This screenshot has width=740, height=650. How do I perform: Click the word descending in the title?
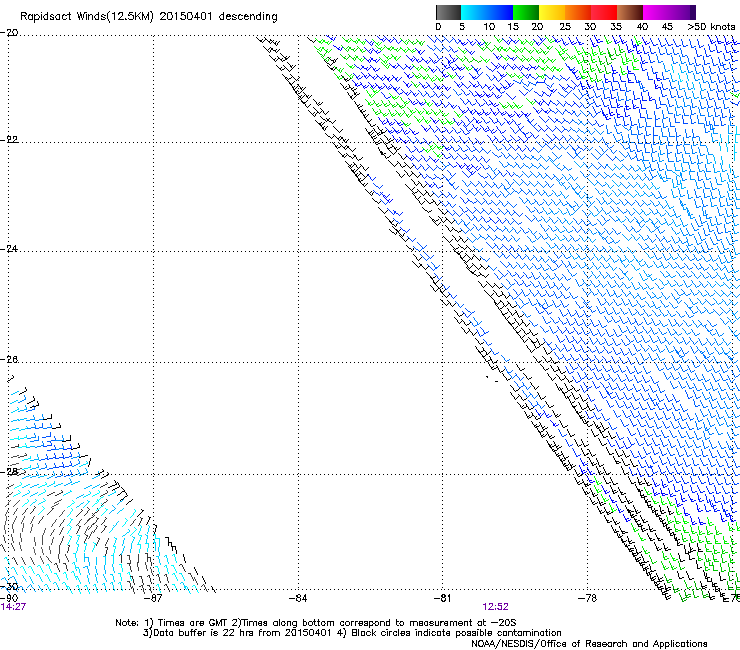[x=248, y=17]
